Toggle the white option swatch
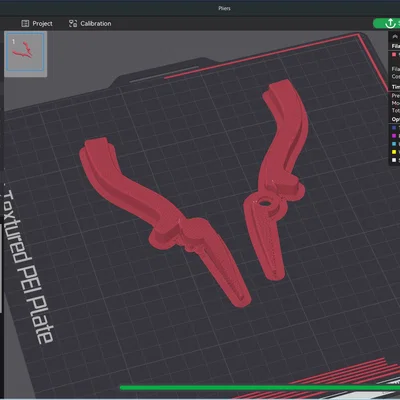Screen dimensions: 400x400 [x=394, y=160]
